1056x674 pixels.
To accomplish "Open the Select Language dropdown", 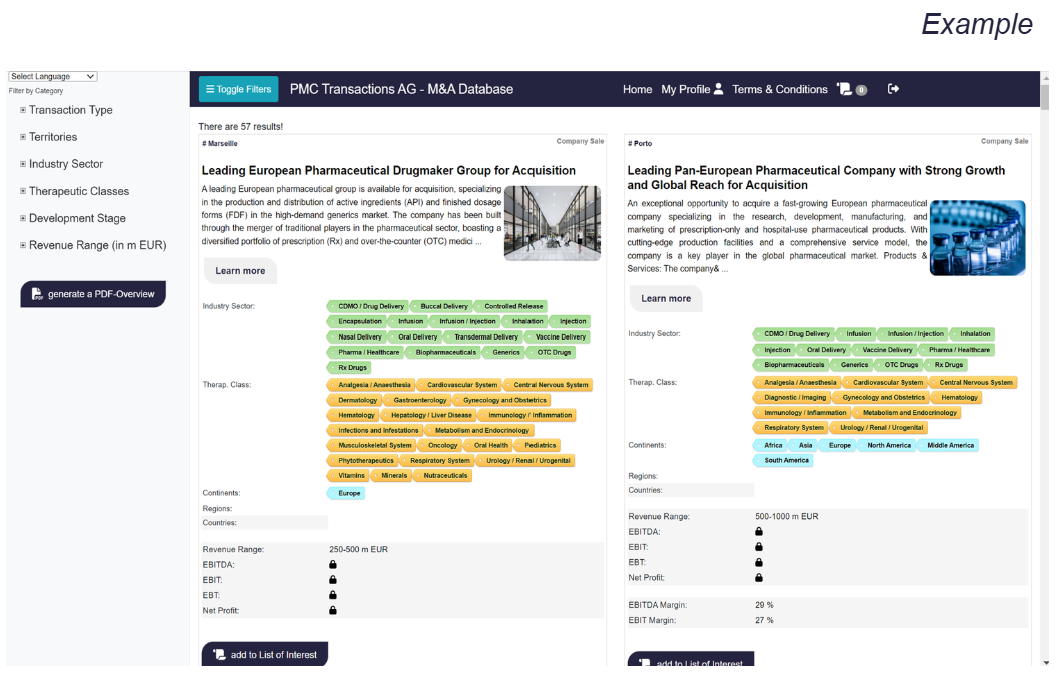I will click(x=52, y=76).
